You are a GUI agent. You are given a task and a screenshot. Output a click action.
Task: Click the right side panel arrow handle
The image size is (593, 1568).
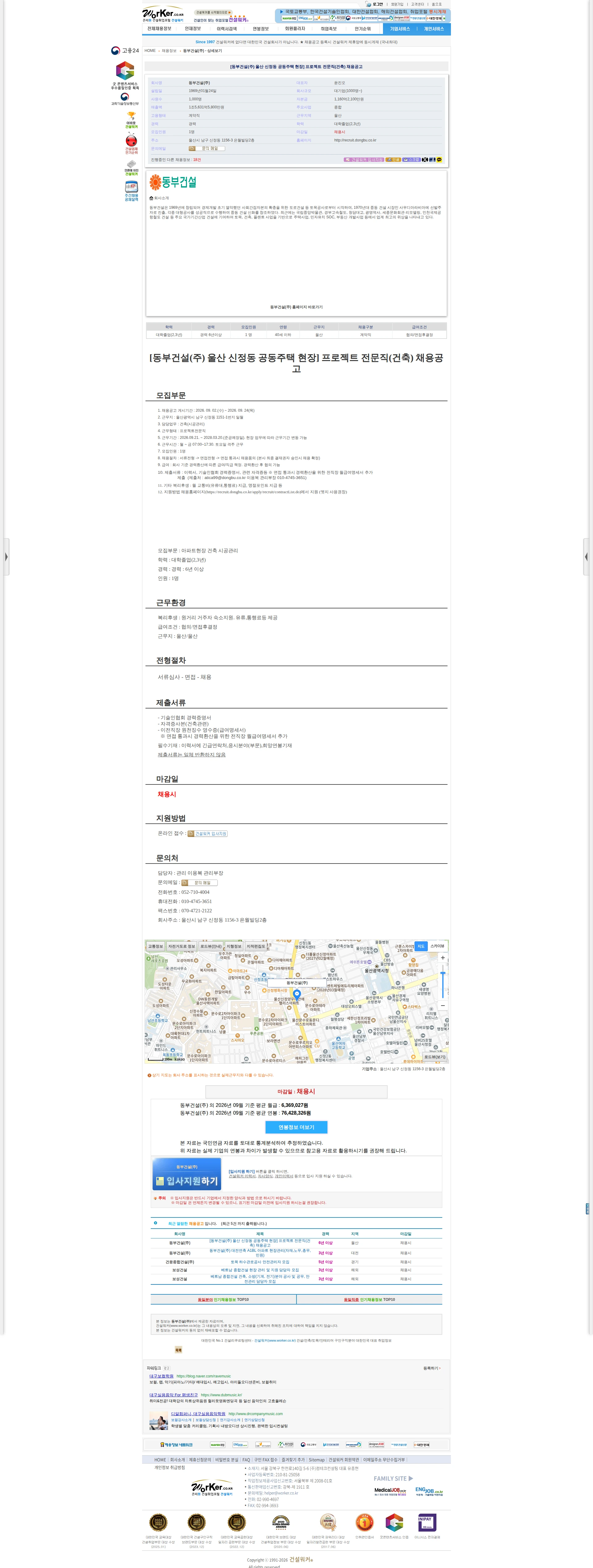tap(586, 556)
